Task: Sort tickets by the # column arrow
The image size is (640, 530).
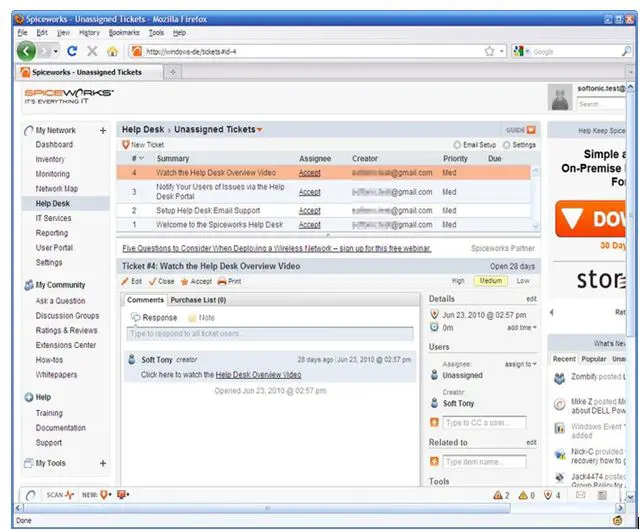Action: [x=142, y=158]
